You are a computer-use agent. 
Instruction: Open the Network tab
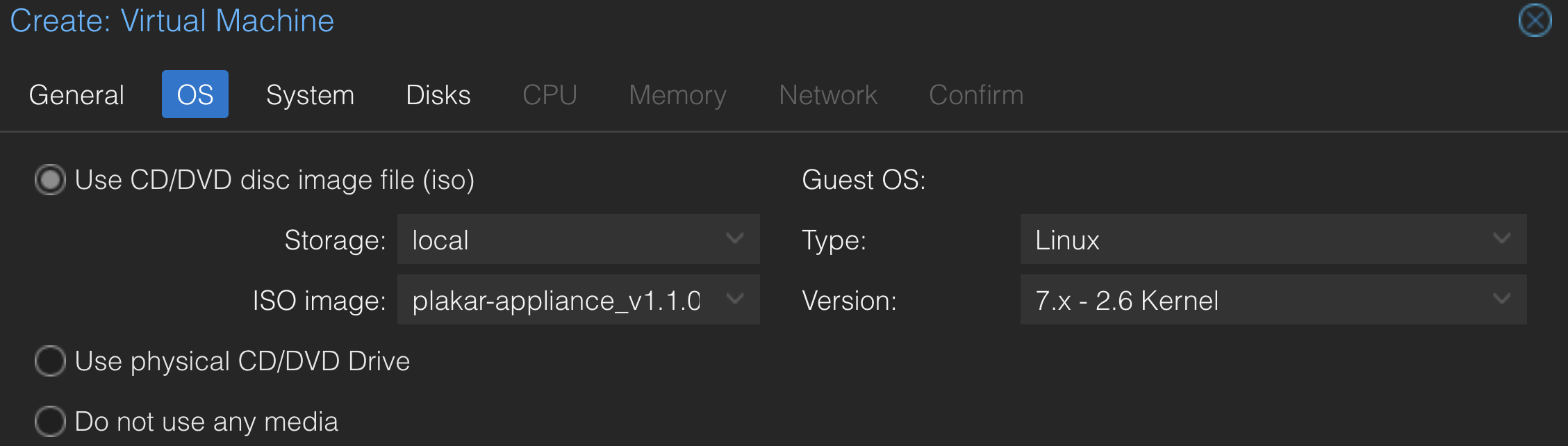(x=828, y=94)
